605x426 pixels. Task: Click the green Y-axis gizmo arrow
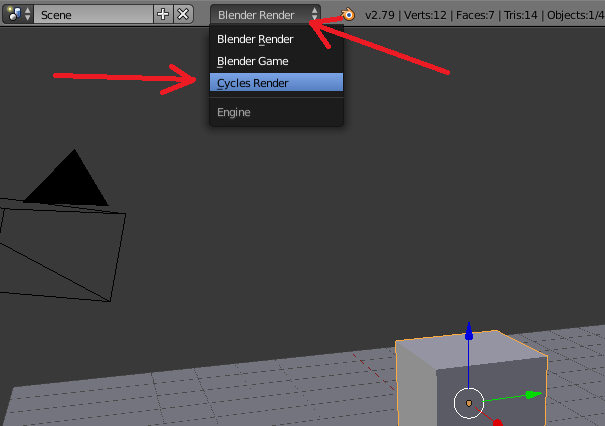click(534, 394)
